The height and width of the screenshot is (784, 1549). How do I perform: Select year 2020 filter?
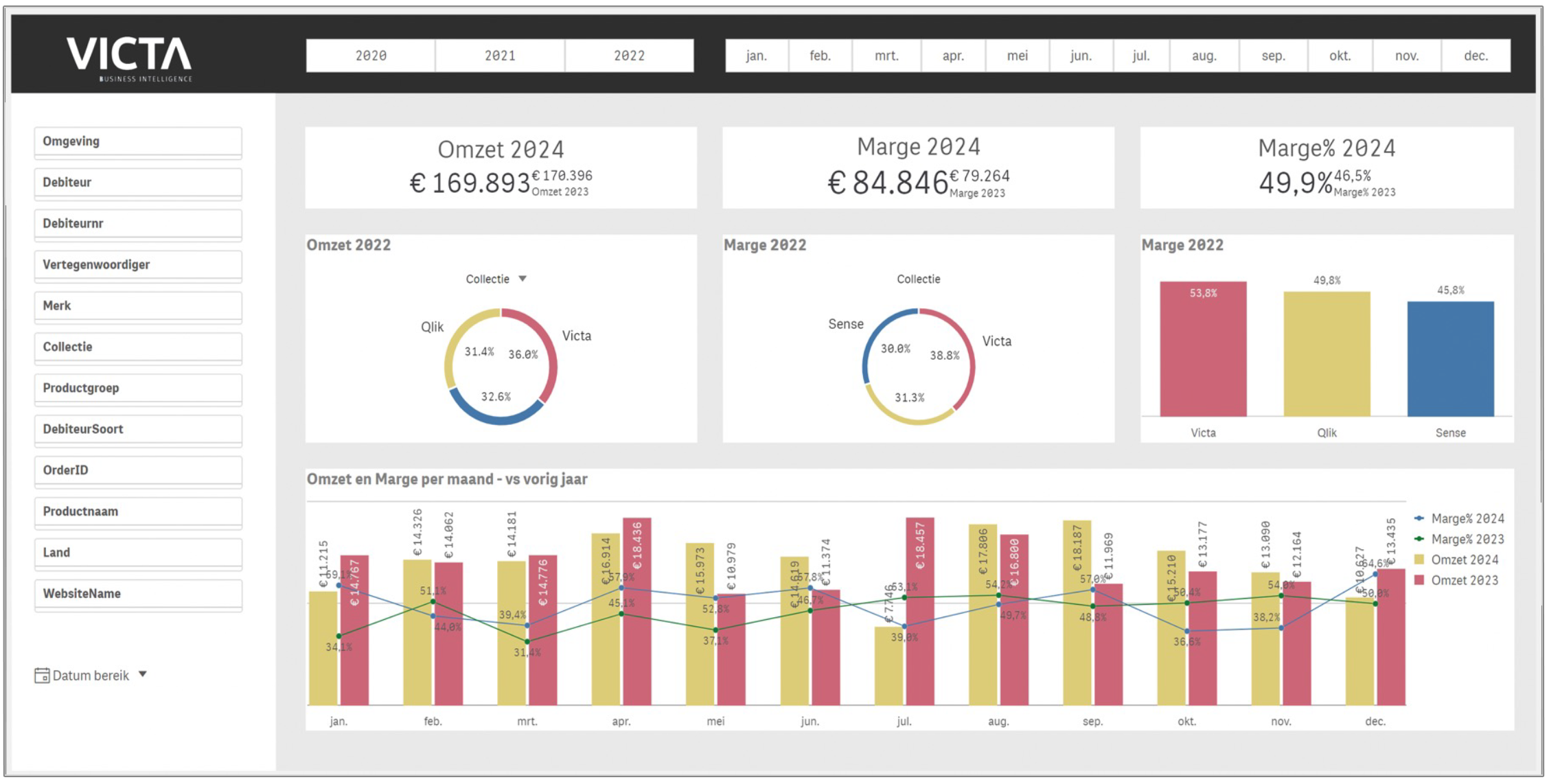371,56
